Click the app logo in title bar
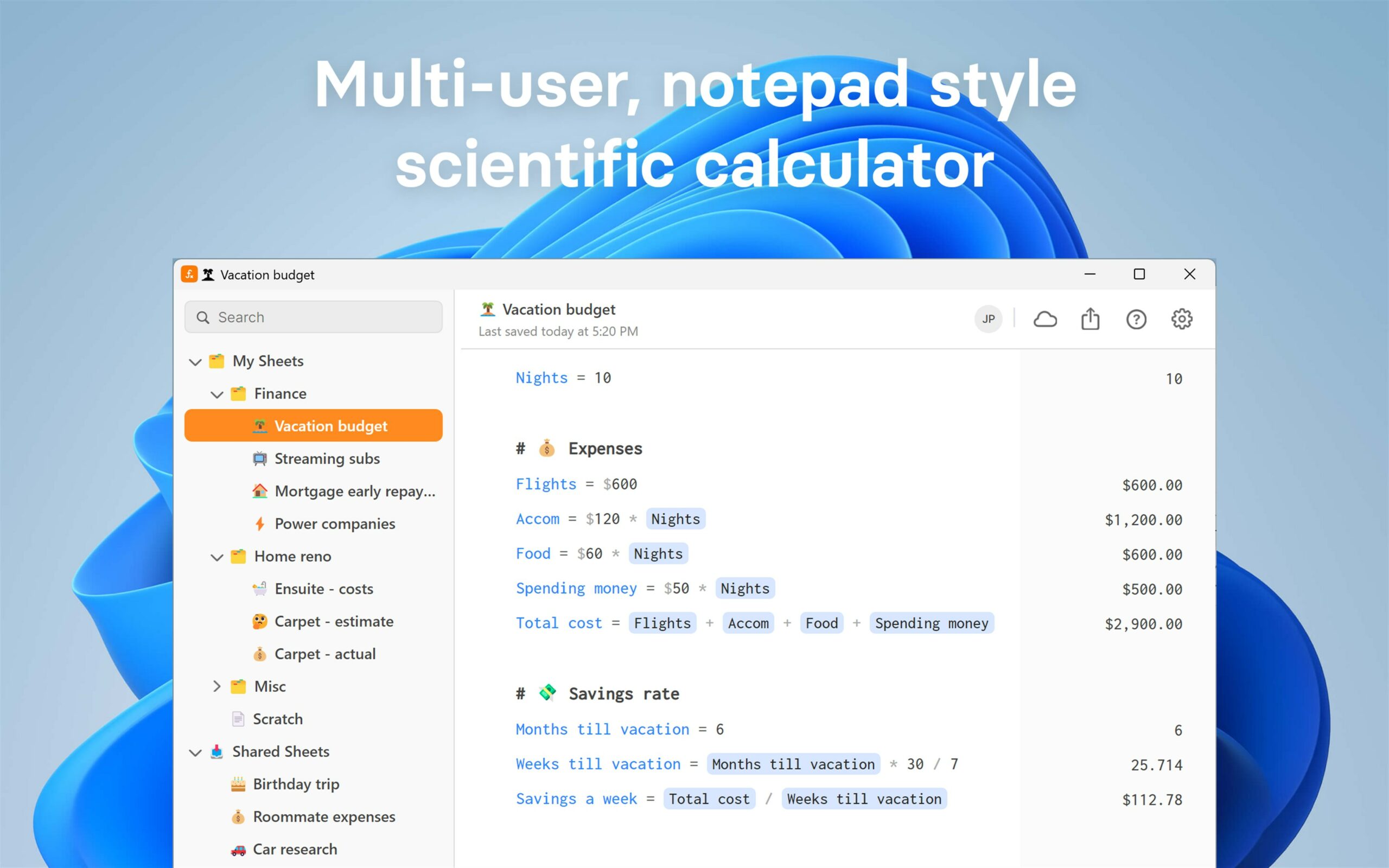The image size is (1389, 868). [189, 275]
